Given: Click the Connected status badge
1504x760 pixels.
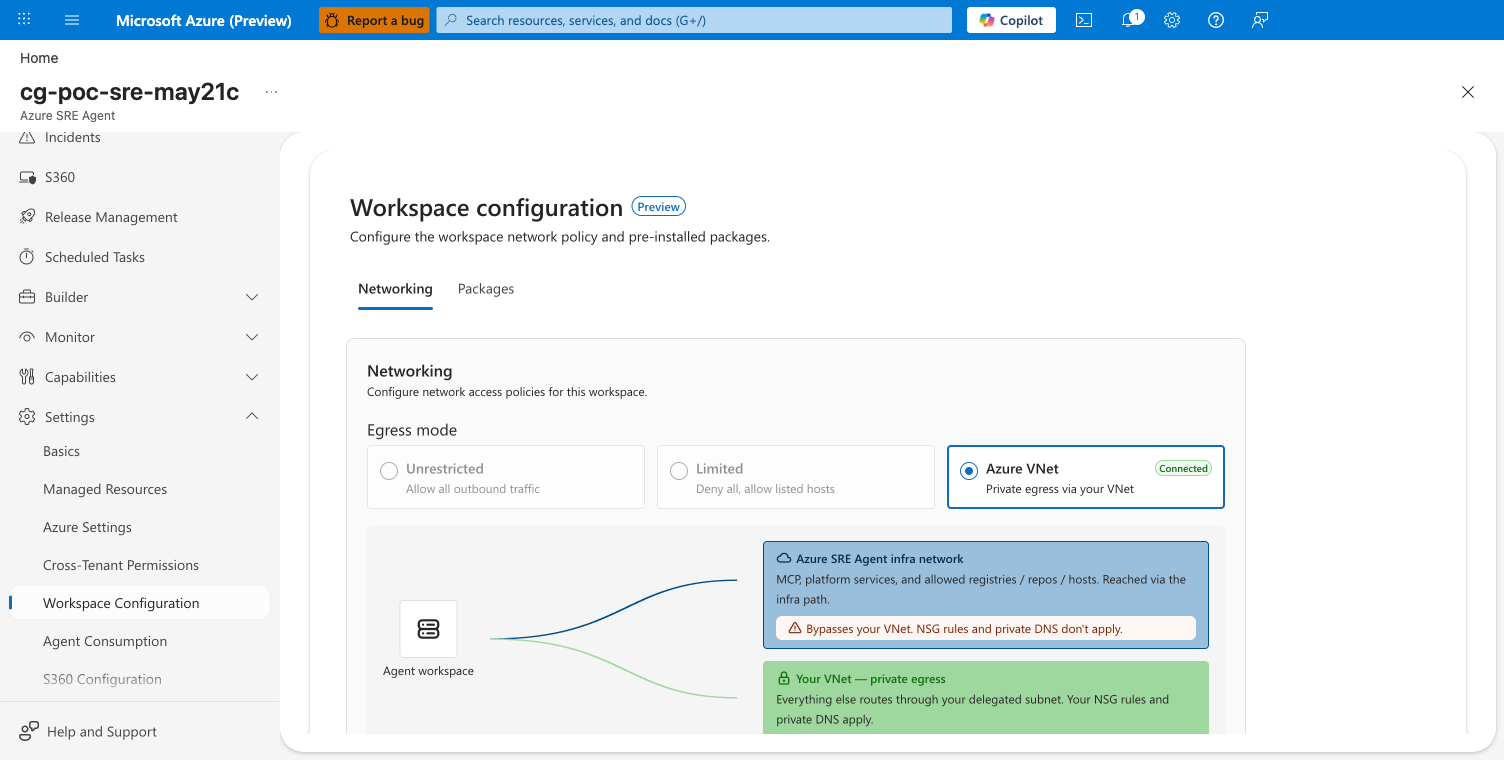Looking at the screenshot, I should pyautogui.click(x=1184, y=468).
